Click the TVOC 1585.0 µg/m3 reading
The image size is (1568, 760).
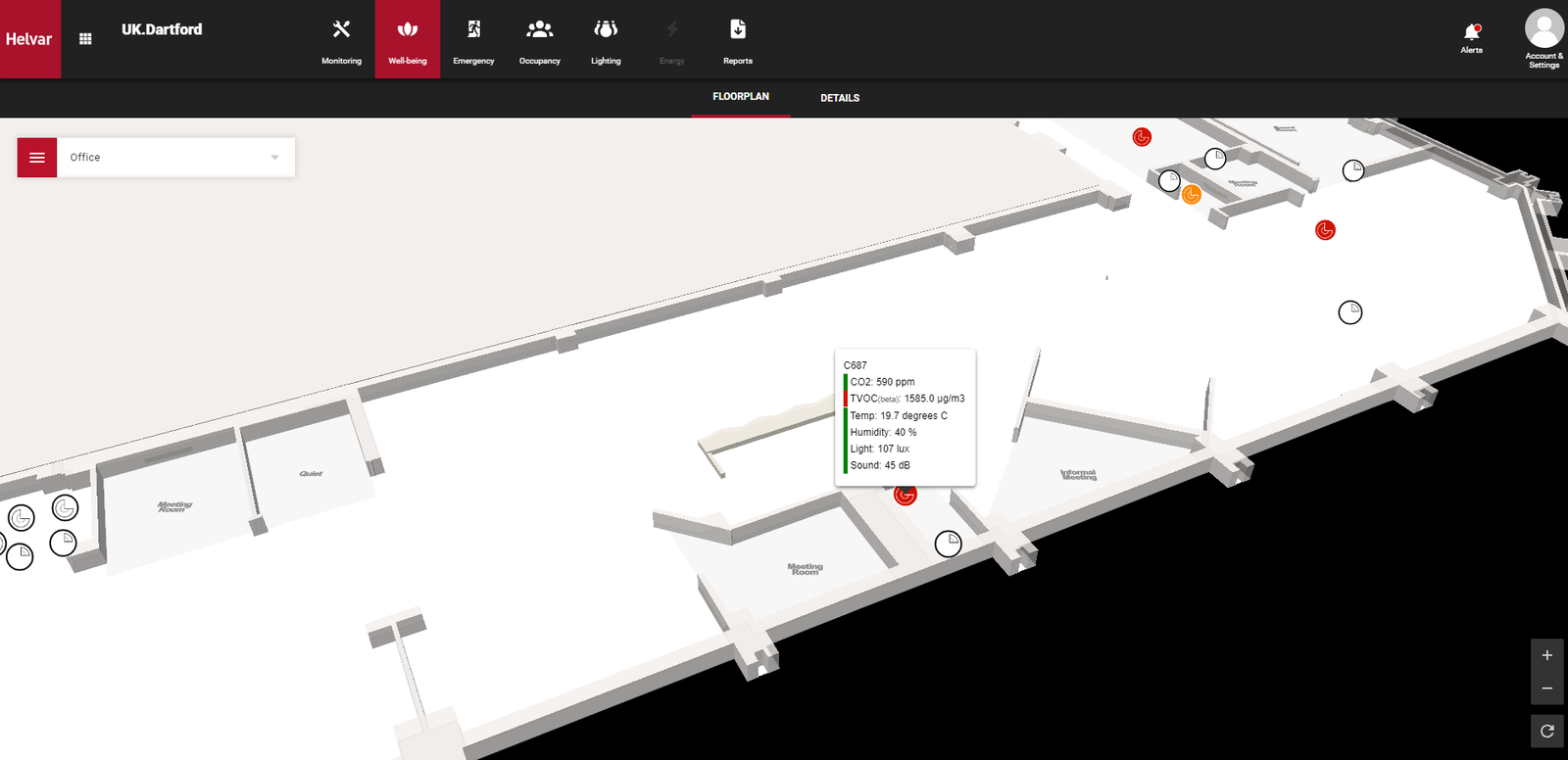pos(907,399)
